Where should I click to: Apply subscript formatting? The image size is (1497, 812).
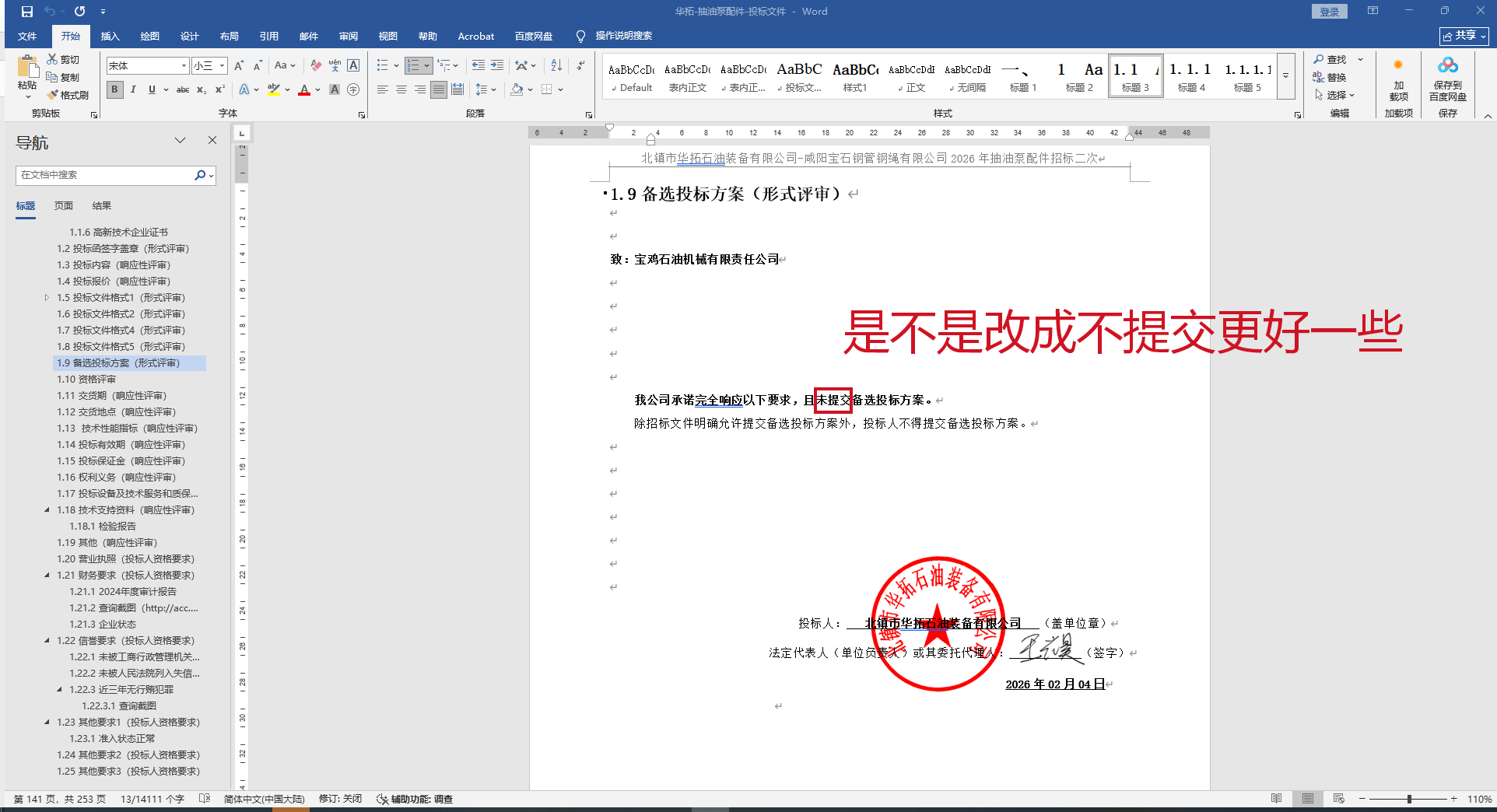tap(202, 89)
